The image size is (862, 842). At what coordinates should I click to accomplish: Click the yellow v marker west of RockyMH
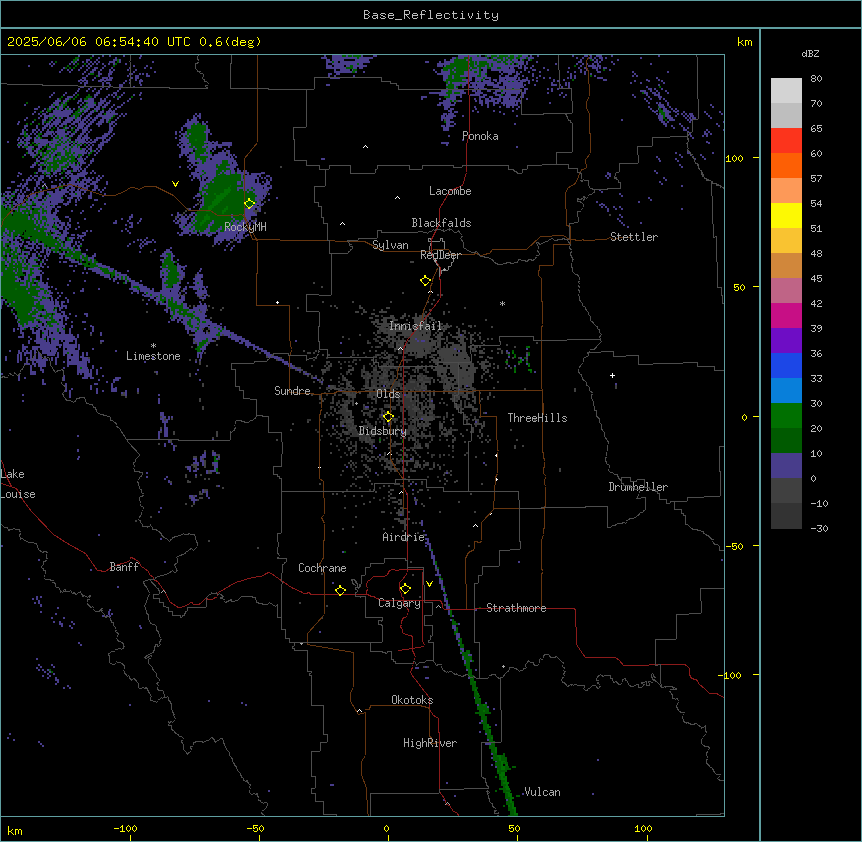175,184
